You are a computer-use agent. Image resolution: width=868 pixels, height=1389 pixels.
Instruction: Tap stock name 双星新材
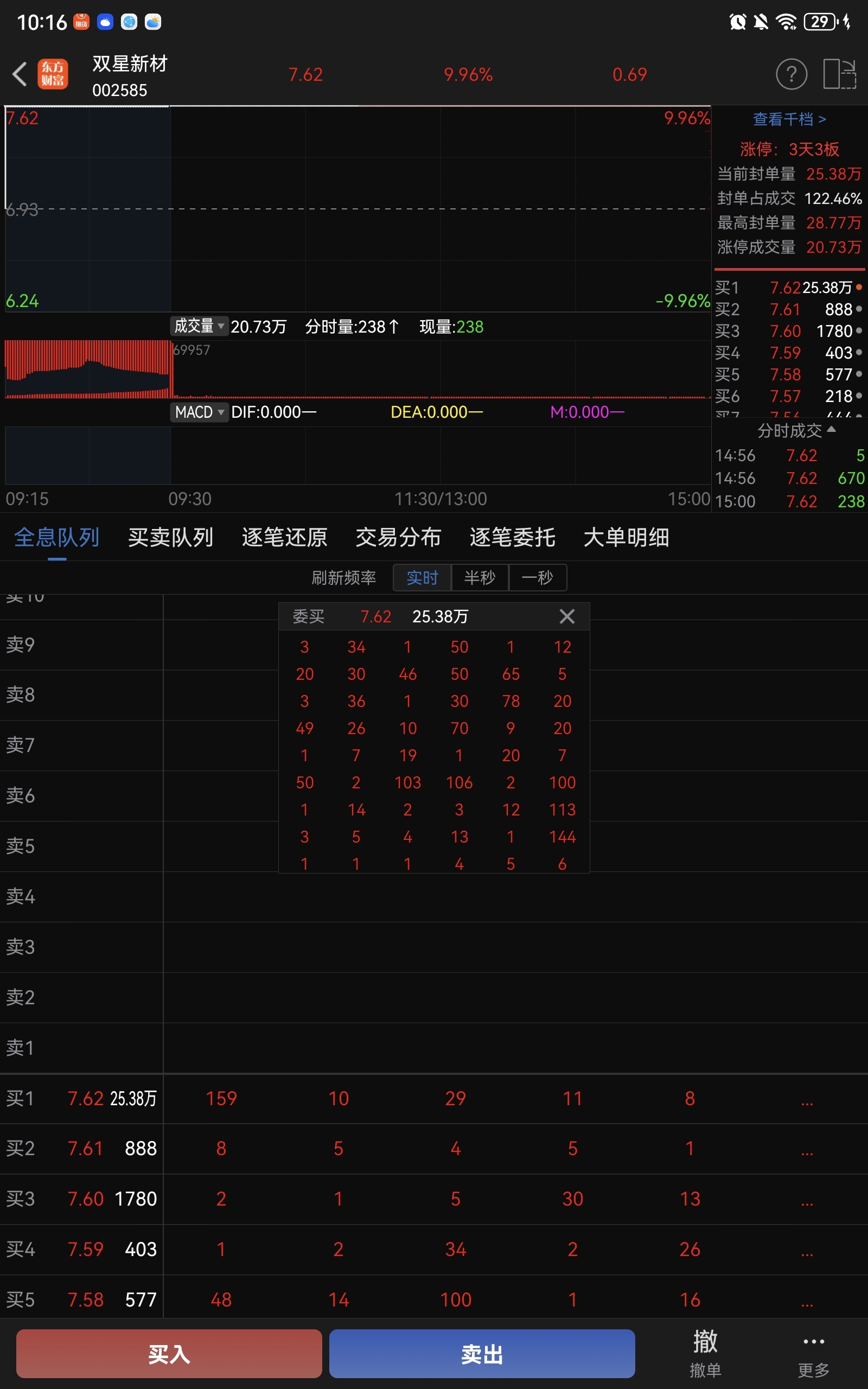point(130,63)
